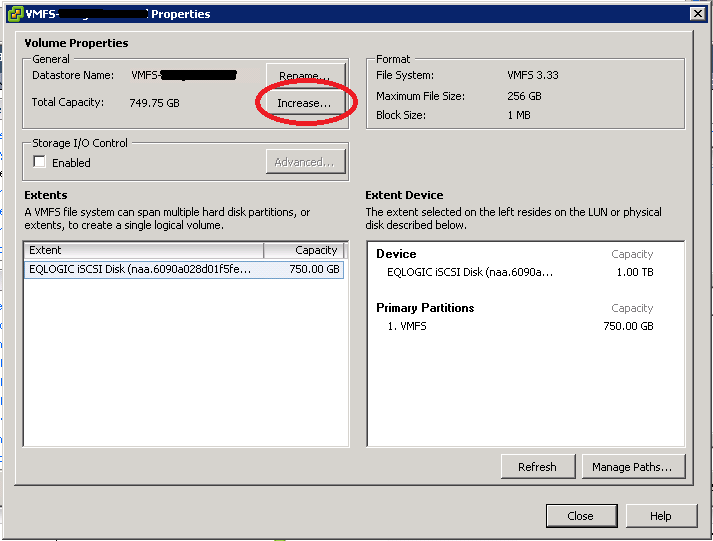Click the VMFS 3.33 file system value
This screenshot has width=713, height=541.
pos(535,75)
